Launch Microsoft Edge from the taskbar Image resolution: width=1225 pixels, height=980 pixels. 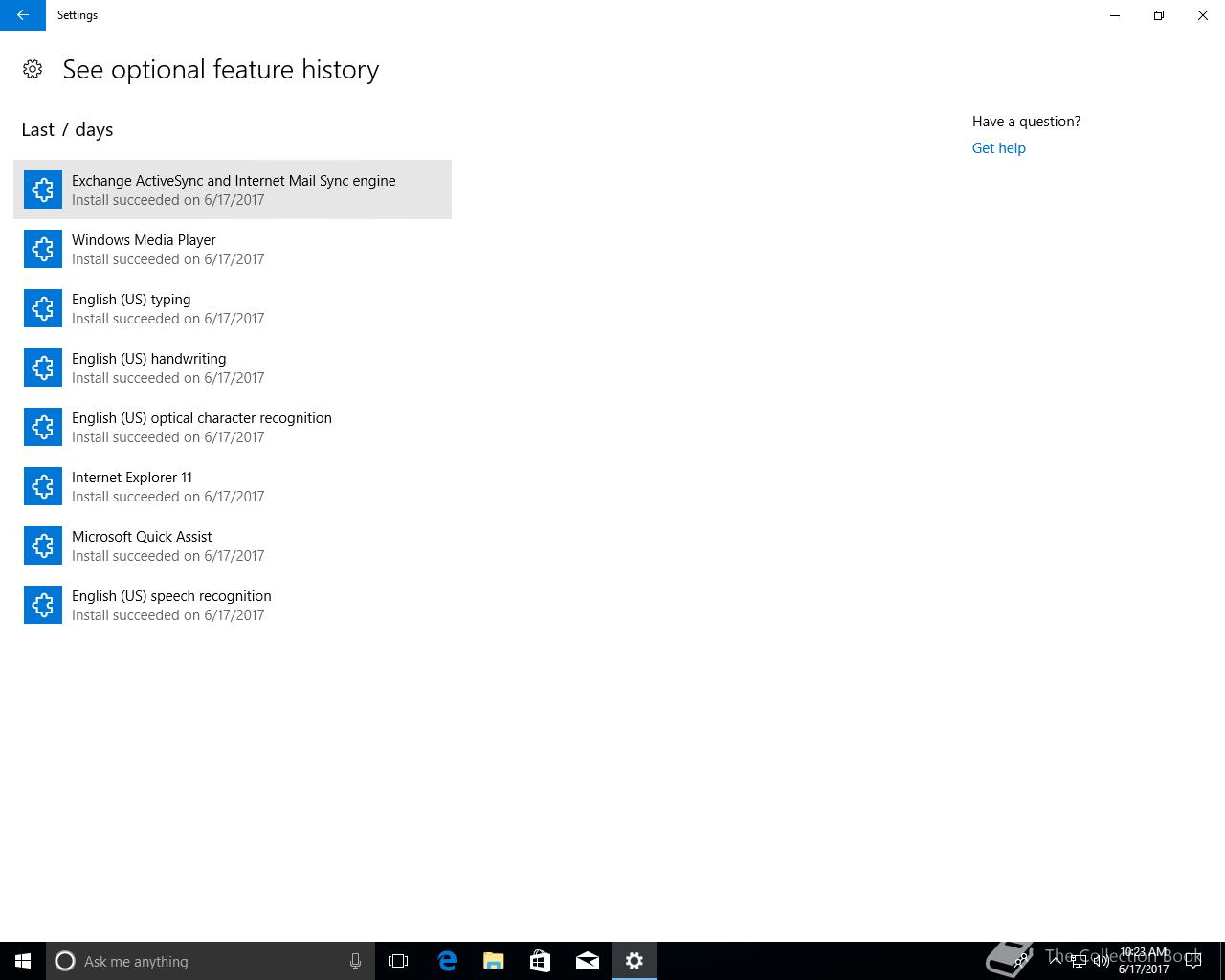(x=446, y=961)
